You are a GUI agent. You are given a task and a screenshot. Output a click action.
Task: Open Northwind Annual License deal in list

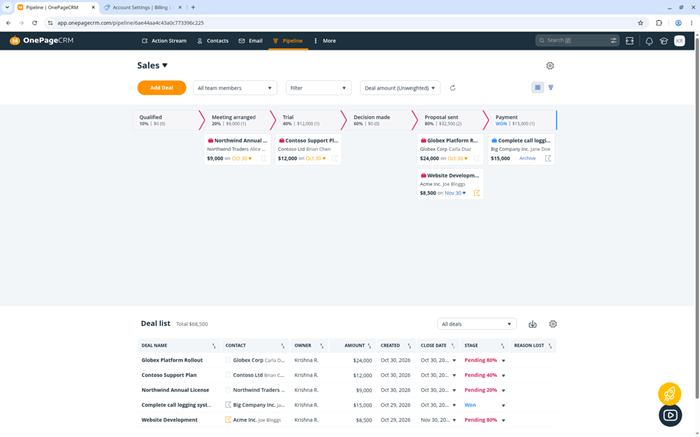[x=175, y=390]
